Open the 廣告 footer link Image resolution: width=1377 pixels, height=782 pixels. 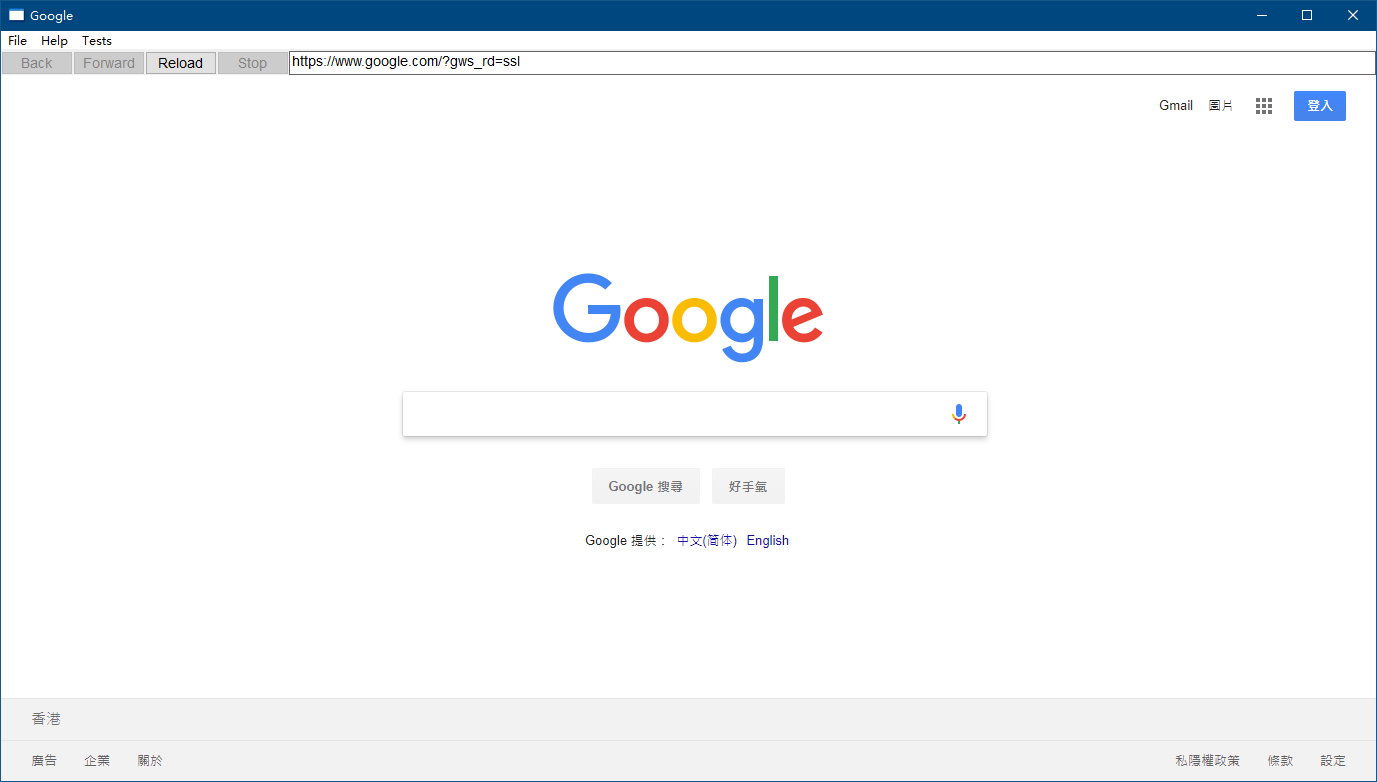44,761
